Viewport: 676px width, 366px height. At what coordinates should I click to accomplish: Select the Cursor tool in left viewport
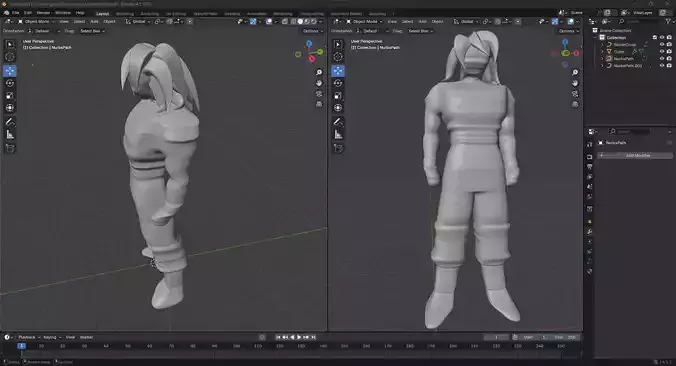point(10,57)
